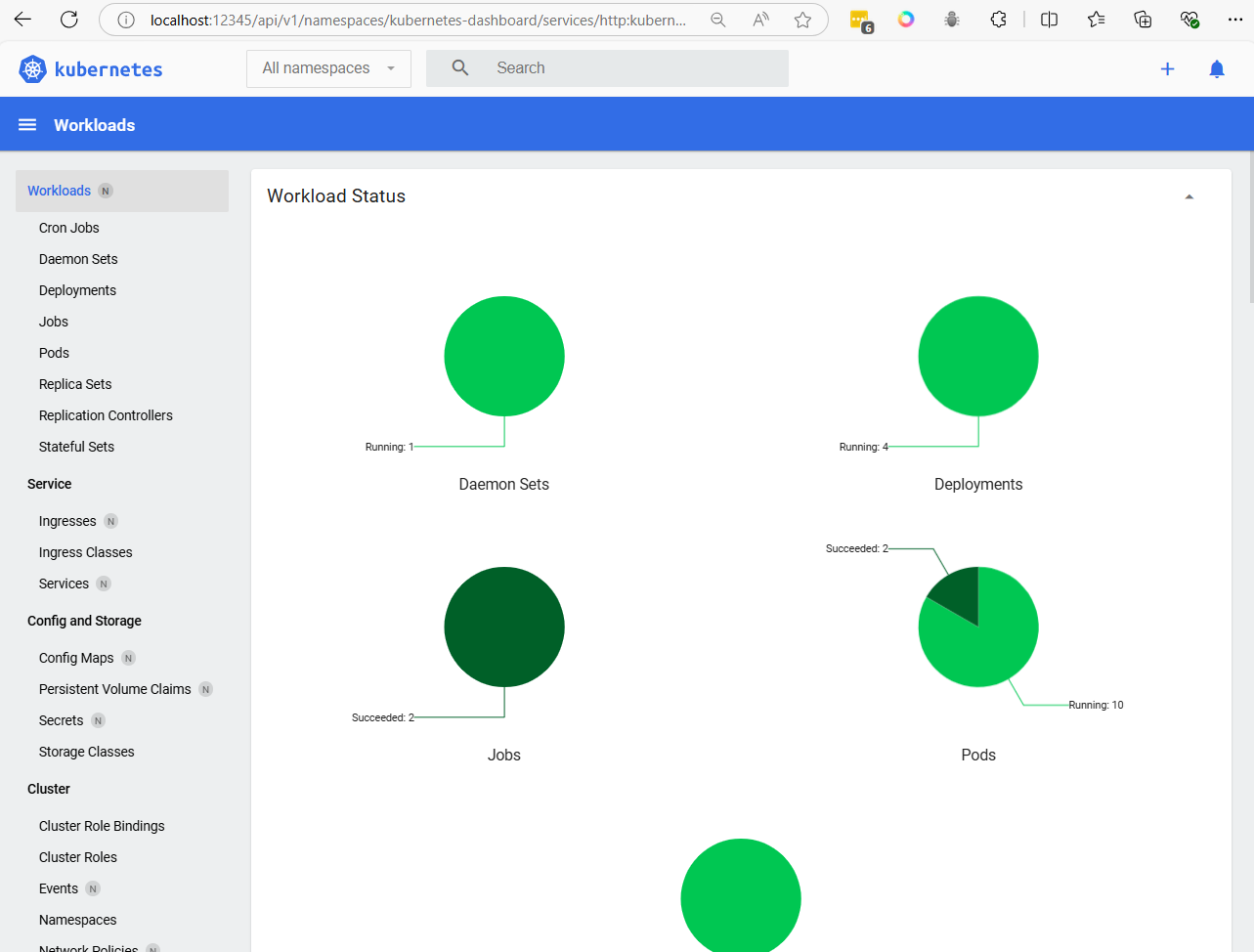Select Workloads in the sidebar
Viewport: 1254px width, 952px height.
122,191
